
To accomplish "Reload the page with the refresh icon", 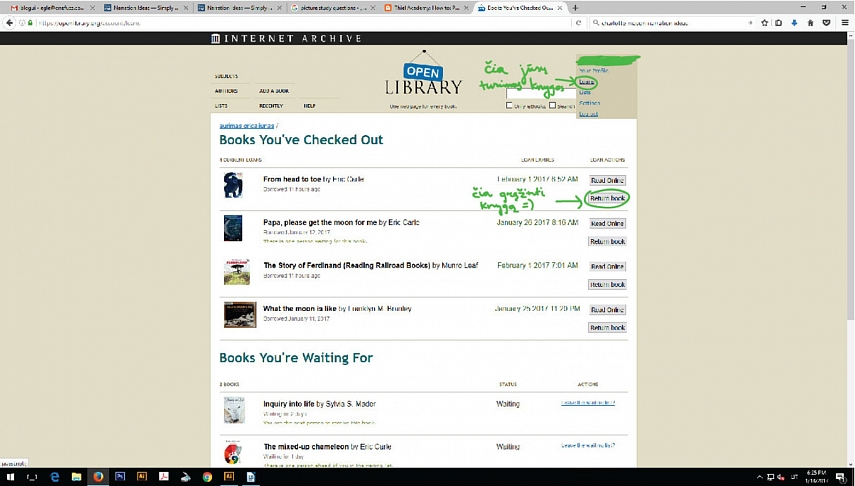I will (x=579, y=23).
